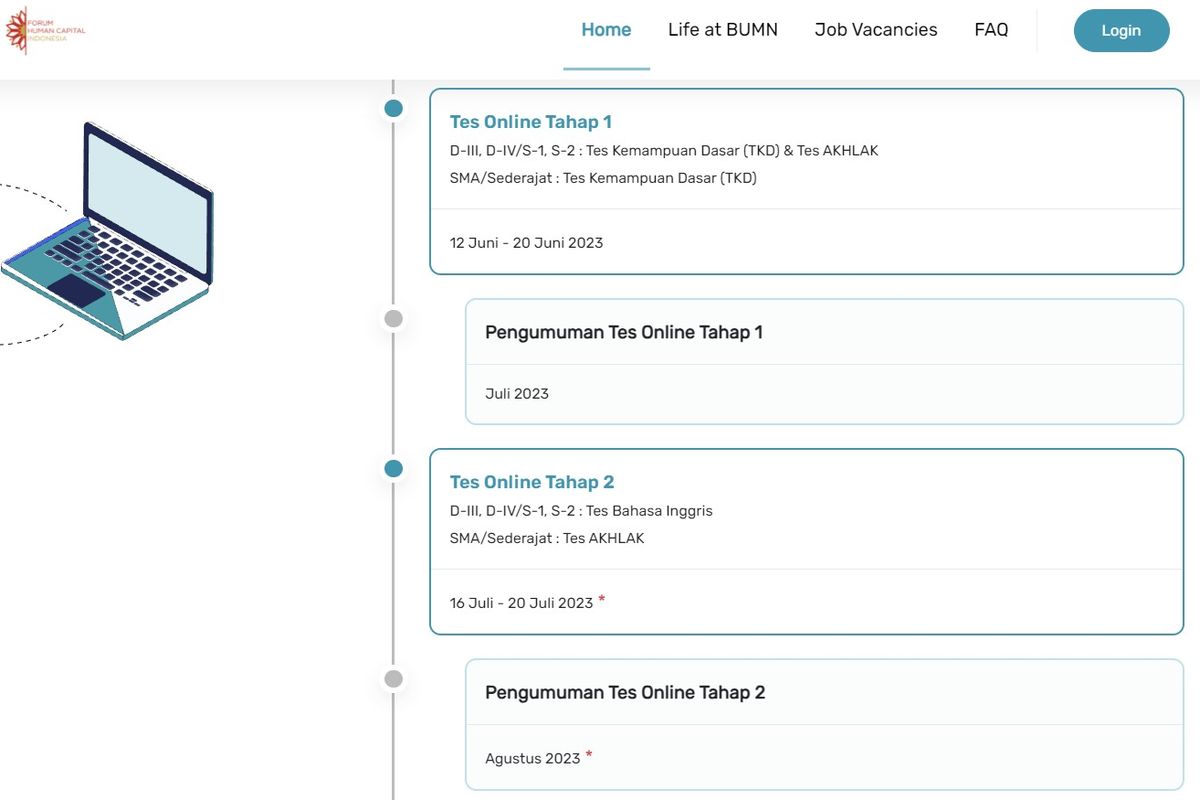Click the Juli 2023 announcement date
Screen dimensions: 1200x800
coord(516,394)
